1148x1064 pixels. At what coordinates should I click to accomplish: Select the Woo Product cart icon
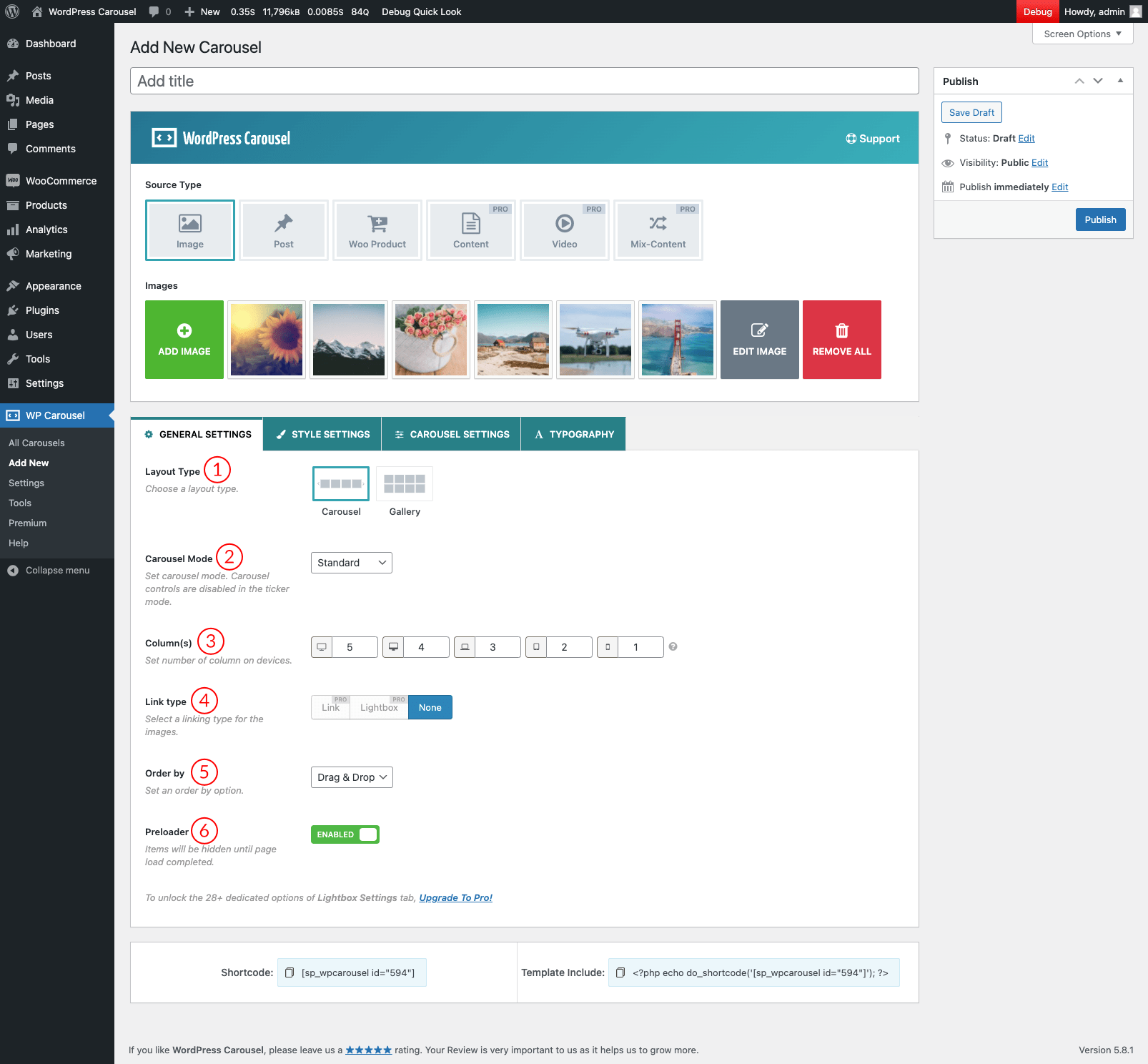(x=377, y=225)
